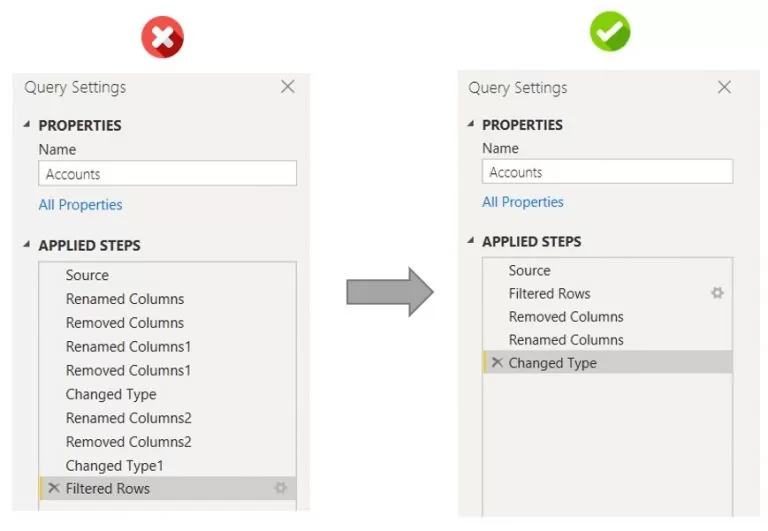Viewport: 768px width, 531px height.
Task: Select the Source step in left list
Action: 87,275
